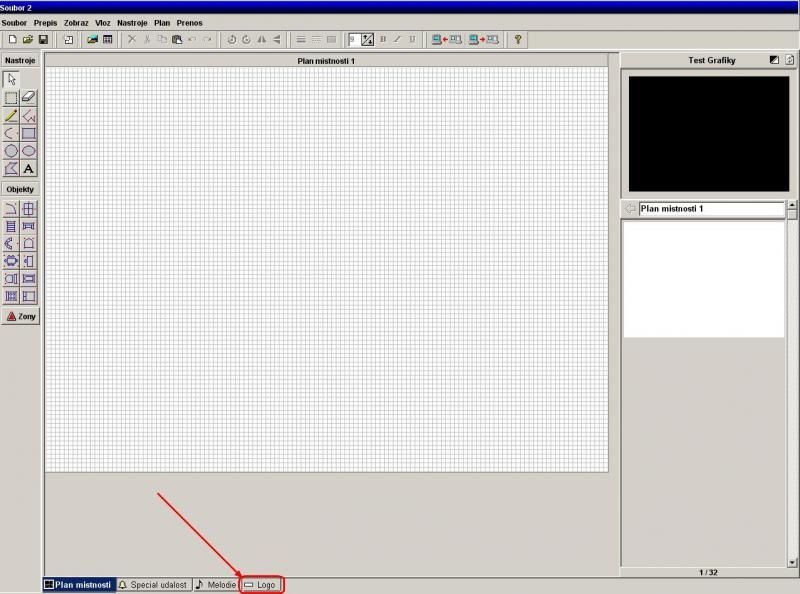Switch to the Melodie tab

[x=216, y=584]
